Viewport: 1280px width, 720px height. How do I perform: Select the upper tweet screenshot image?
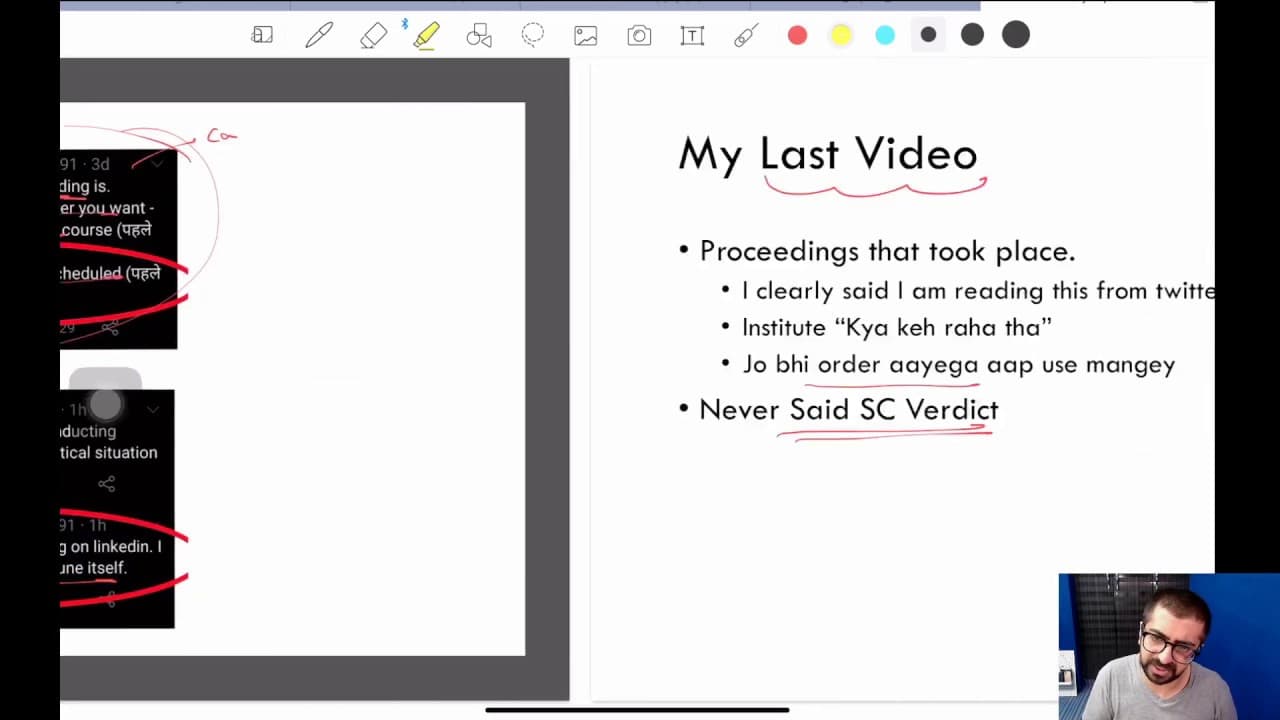tap(118, 249)
